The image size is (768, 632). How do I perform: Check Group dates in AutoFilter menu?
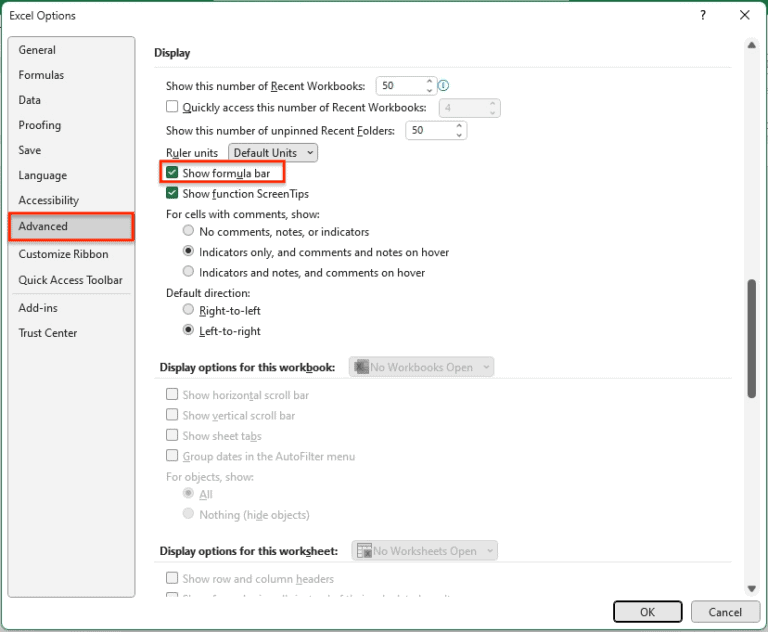coord(172,456)
